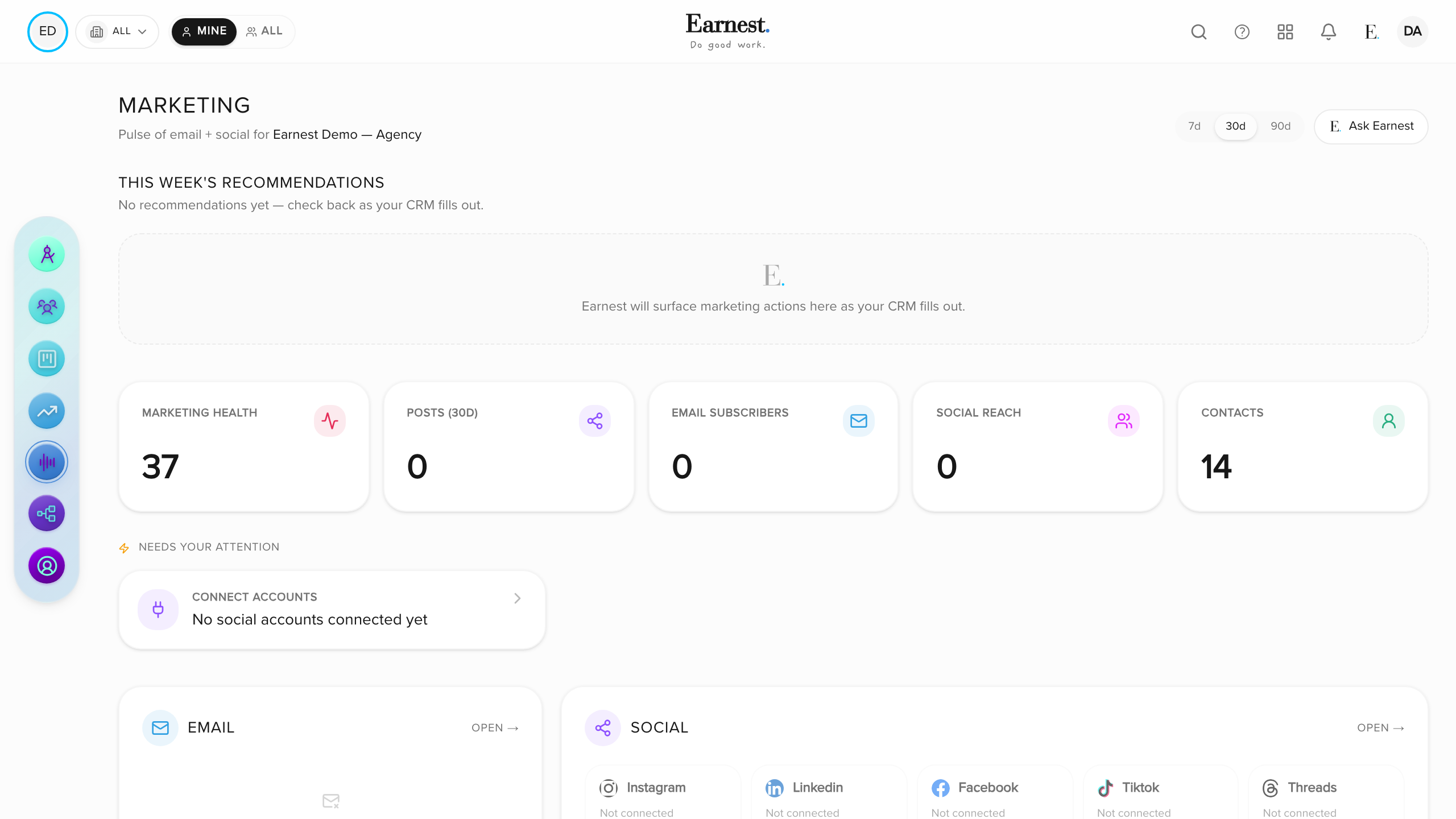This screenshot has height=819, width=1456.
Task: Open the compass sidebar icon
Action: (x=47, y=254)
